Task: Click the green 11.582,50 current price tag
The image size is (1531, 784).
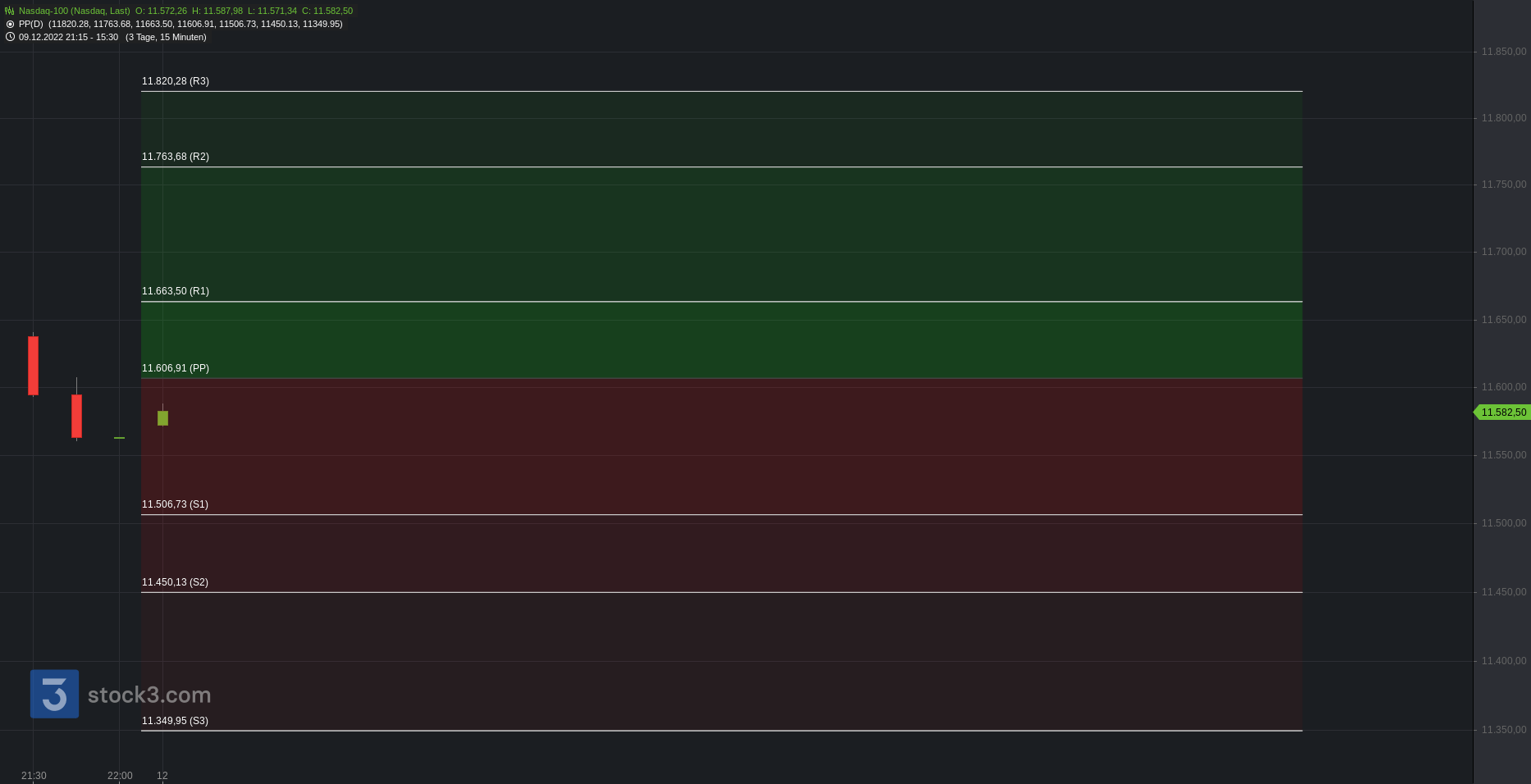Action: pos(1501,413)
